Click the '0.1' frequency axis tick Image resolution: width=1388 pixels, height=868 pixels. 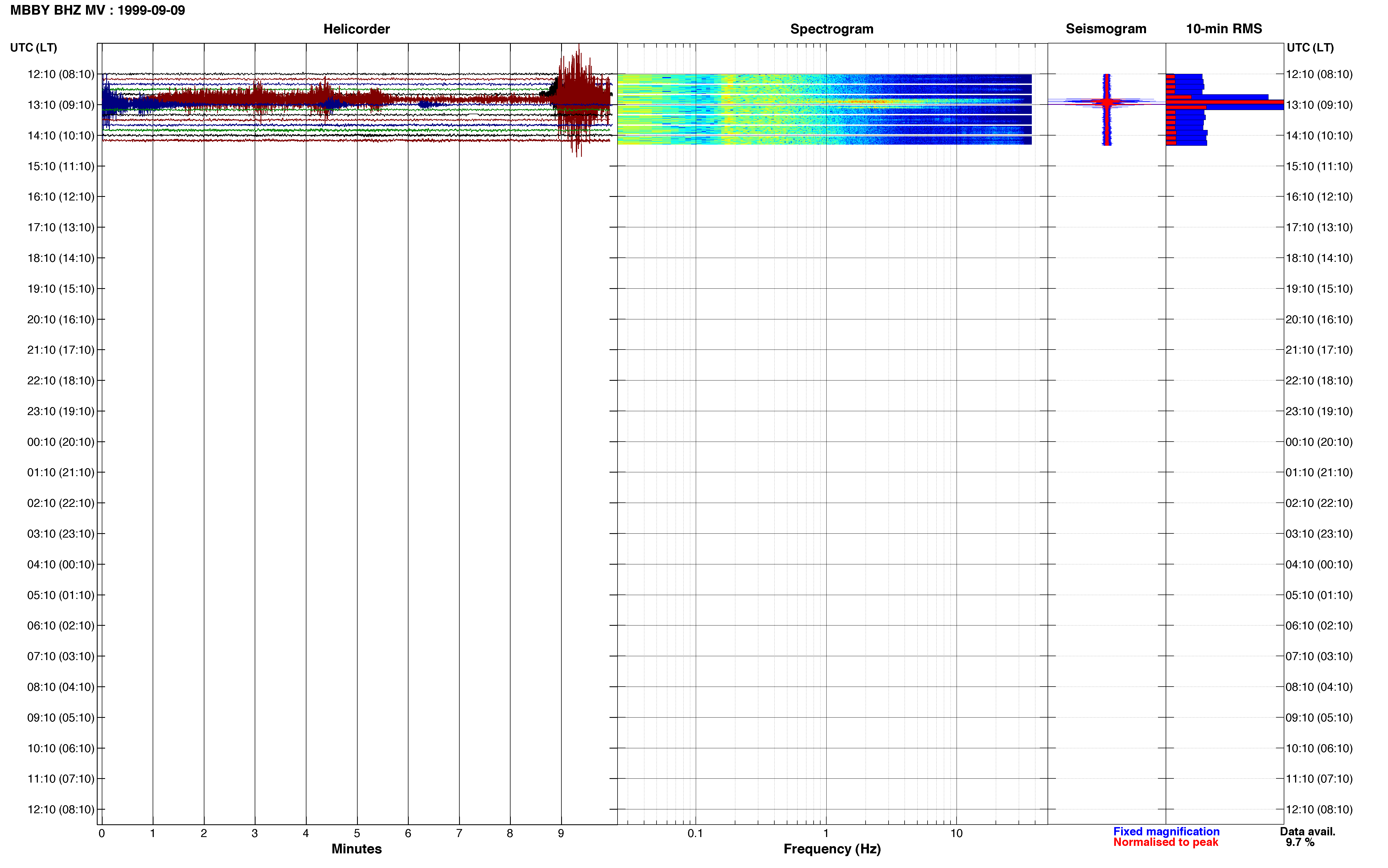point(695,833)
